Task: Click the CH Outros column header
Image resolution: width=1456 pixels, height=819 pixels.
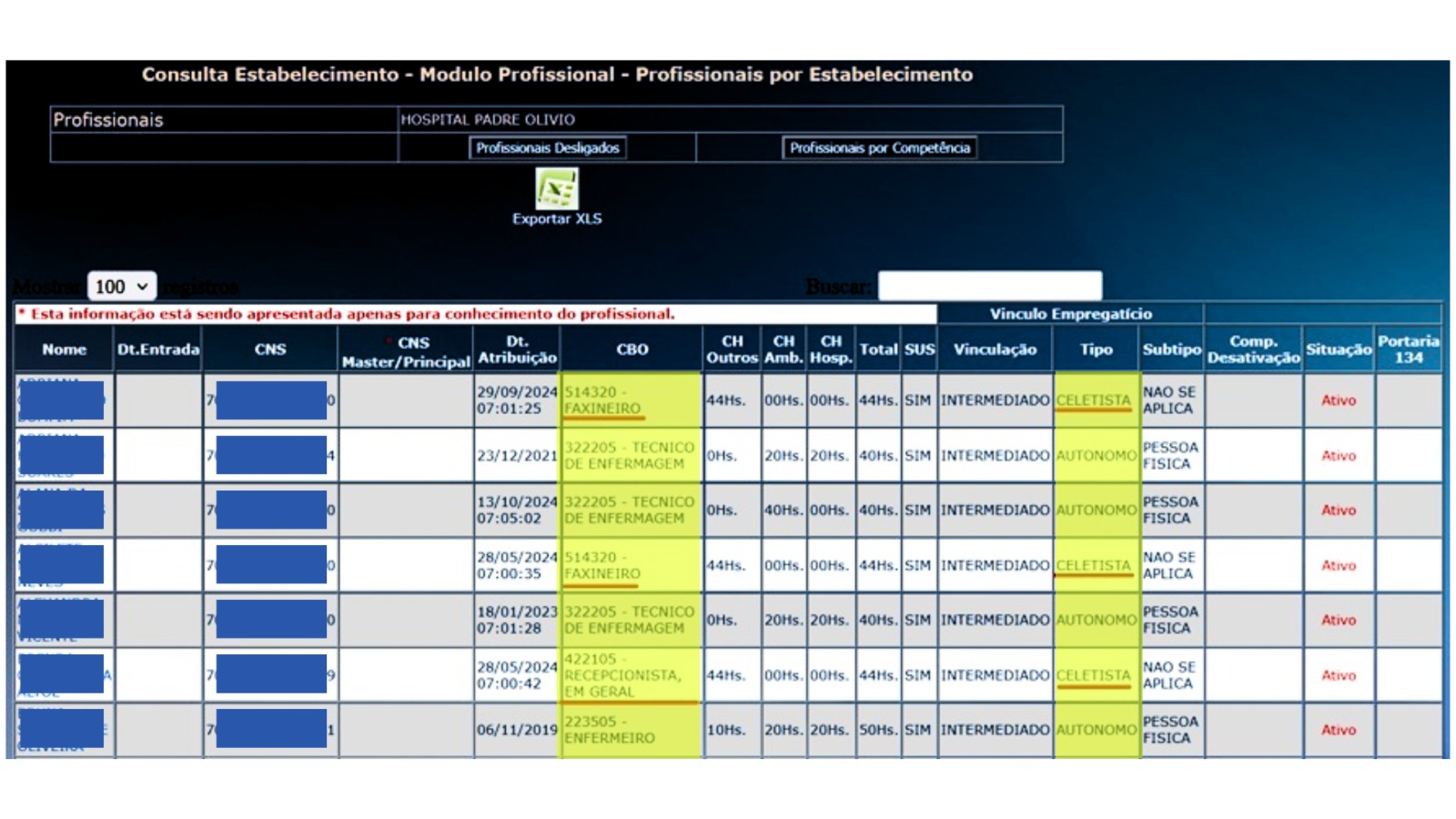Action: 732,349
